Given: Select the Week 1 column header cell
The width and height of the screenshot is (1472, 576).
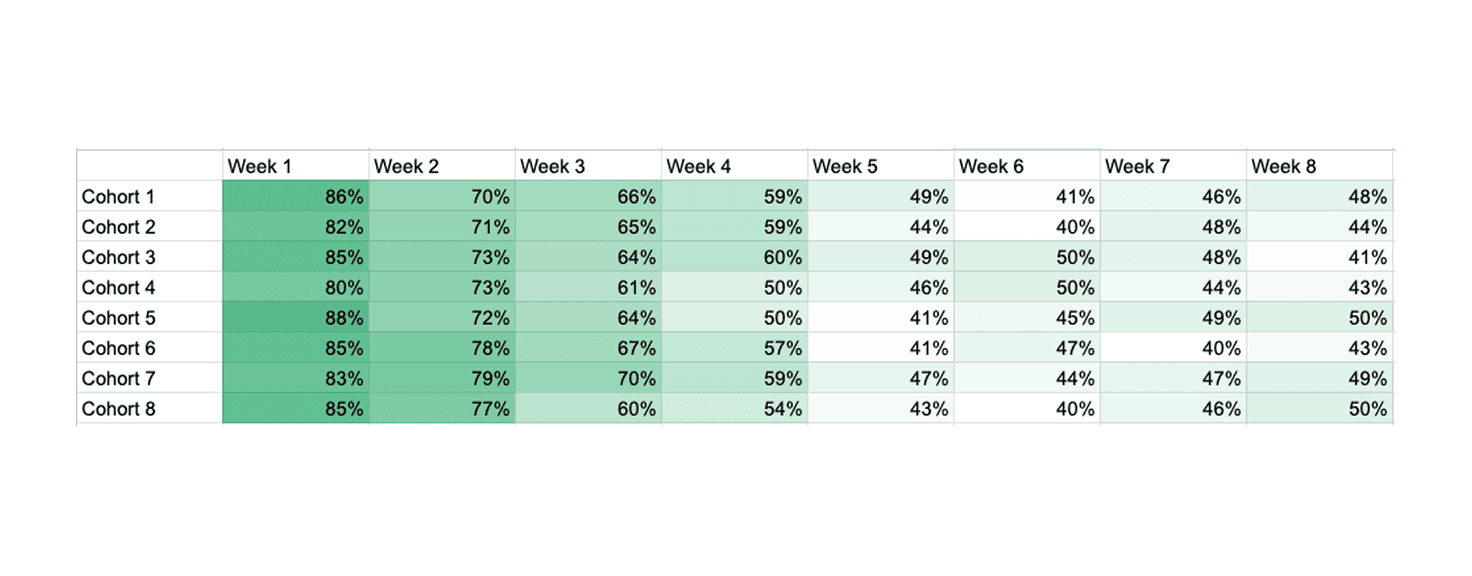Looking at the screenshot, I should coord(295,166).
